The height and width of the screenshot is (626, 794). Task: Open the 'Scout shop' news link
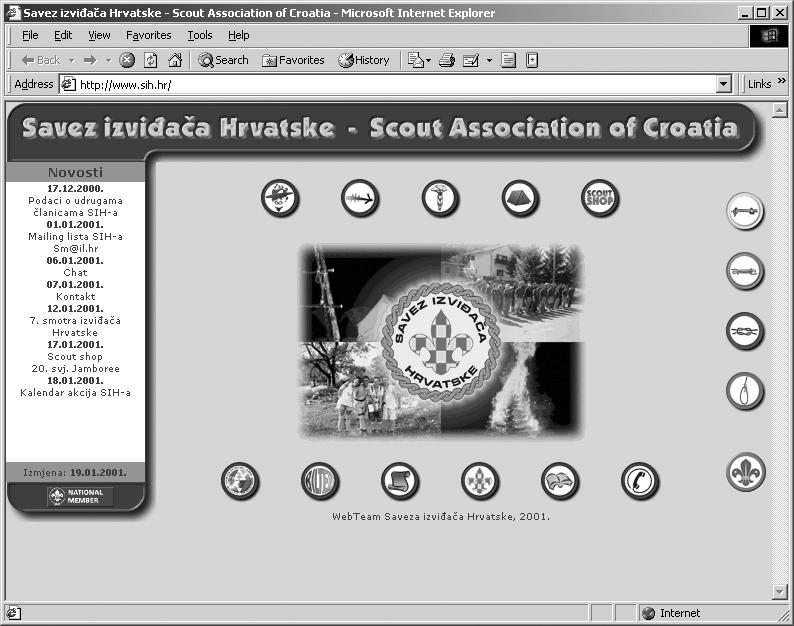tap(75, 357)
